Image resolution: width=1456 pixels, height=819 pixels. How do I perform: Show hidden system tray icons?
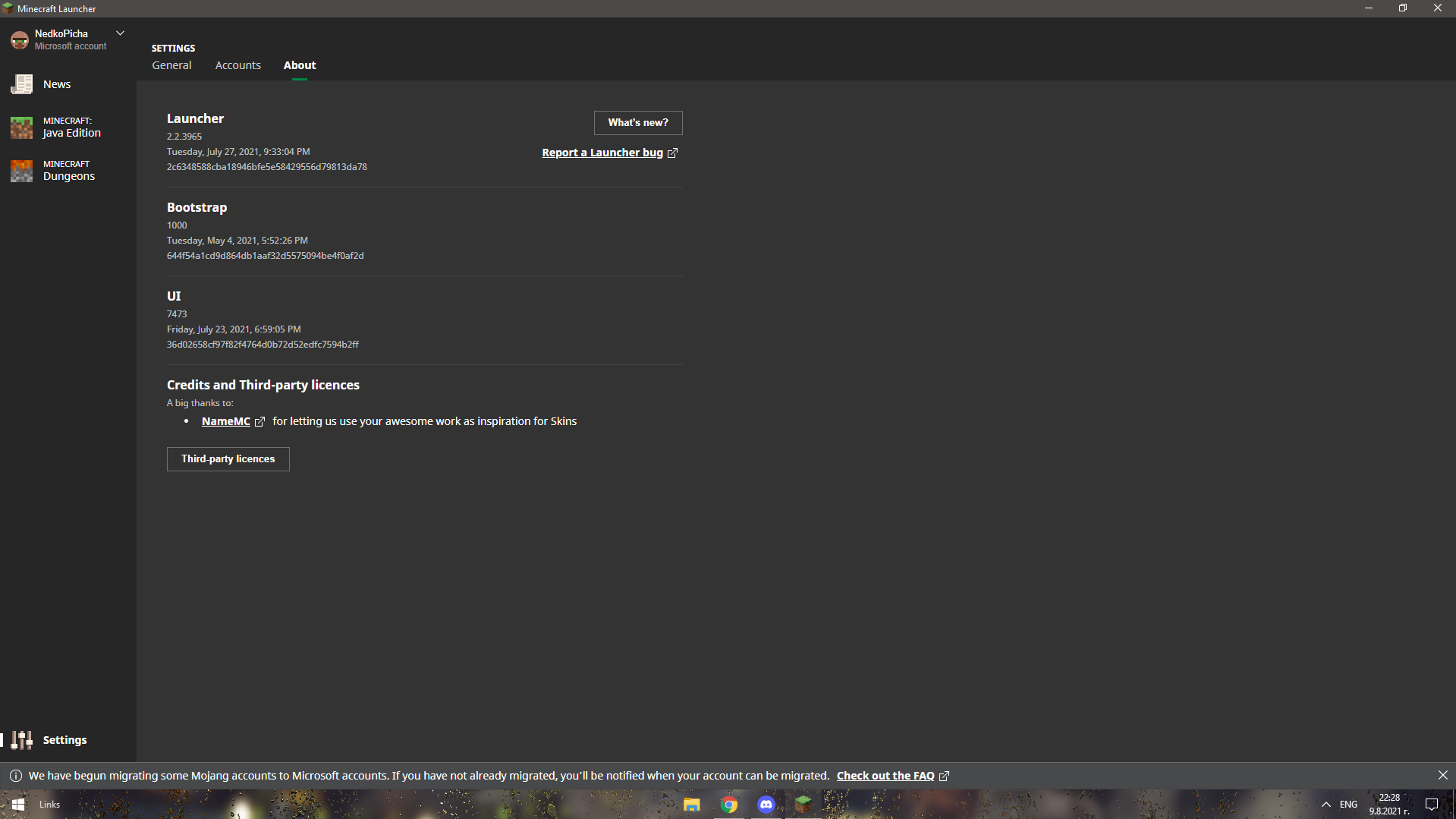tap(1326, 805)
